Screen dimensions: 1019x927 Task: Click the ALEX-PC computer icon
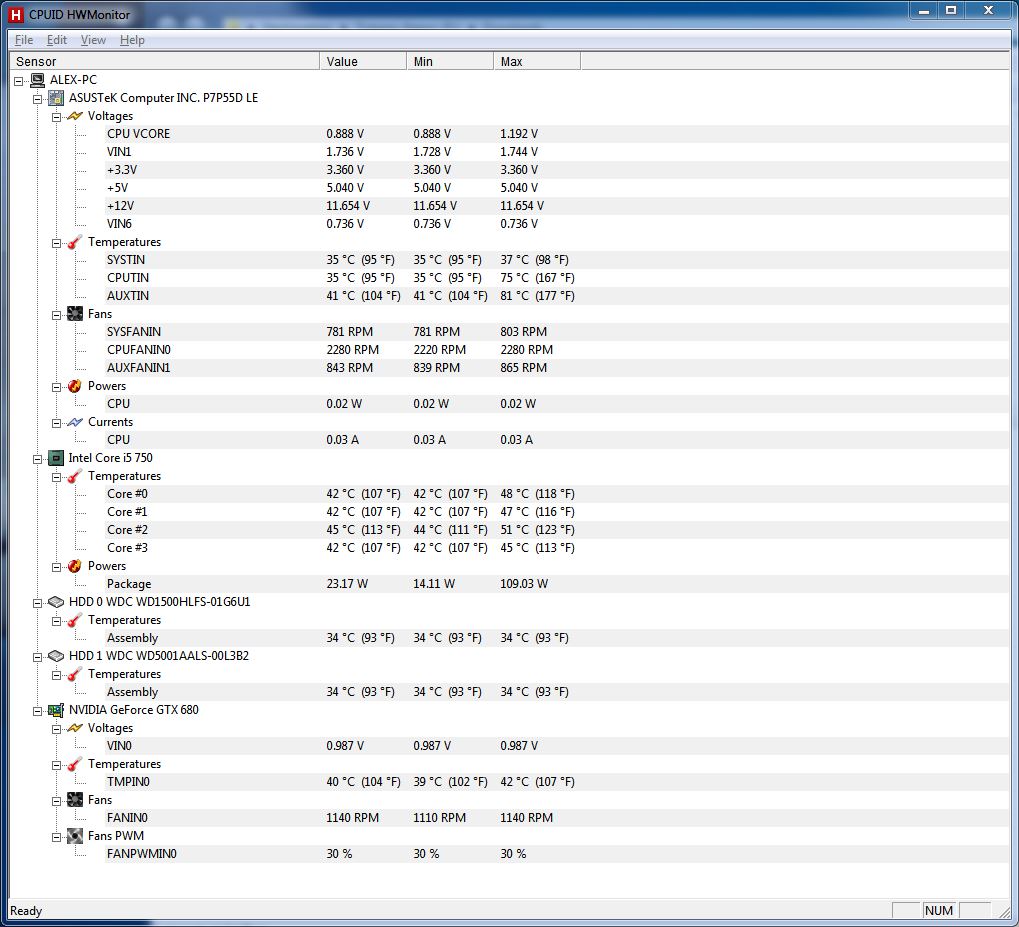(38, 80)
